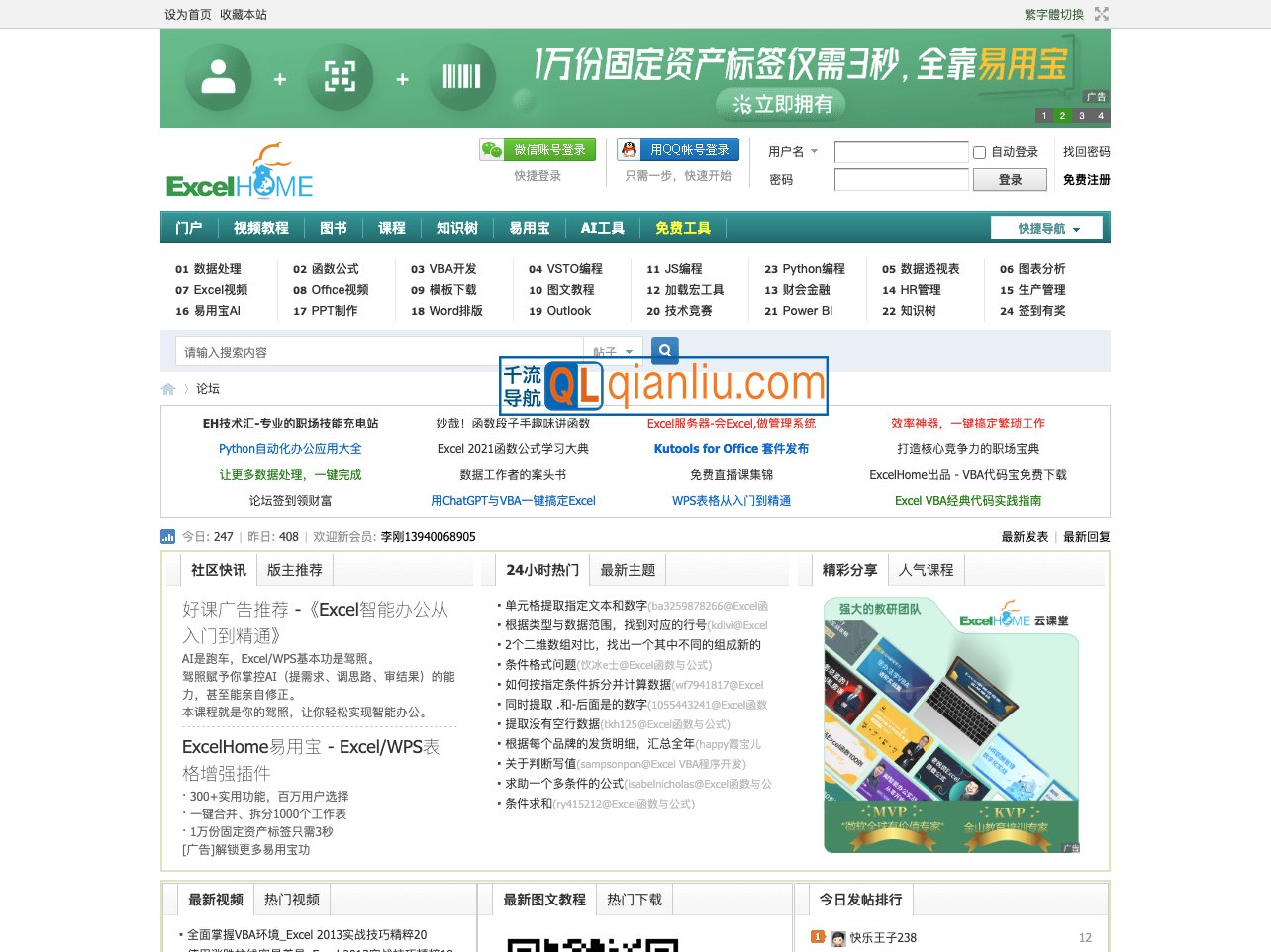The height and width of the screenshot is (952, 1271).
Task: Click the ExcelHome logo
Action: 240,170
